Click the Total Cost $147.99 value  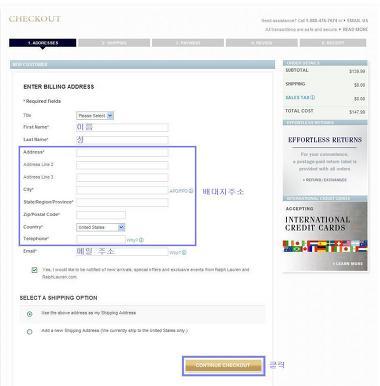tap(357, 112)
